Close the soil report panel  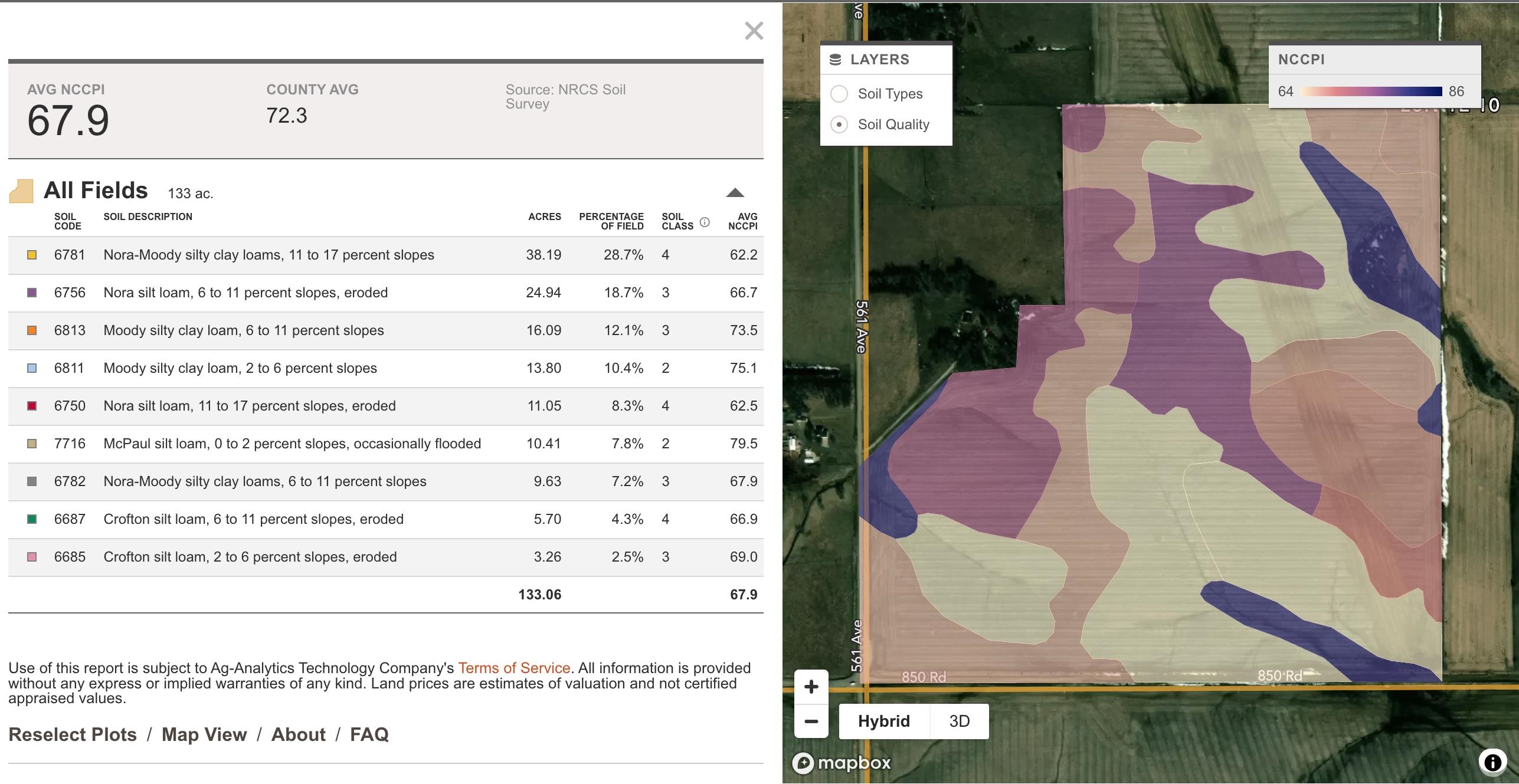click(754, 31)
